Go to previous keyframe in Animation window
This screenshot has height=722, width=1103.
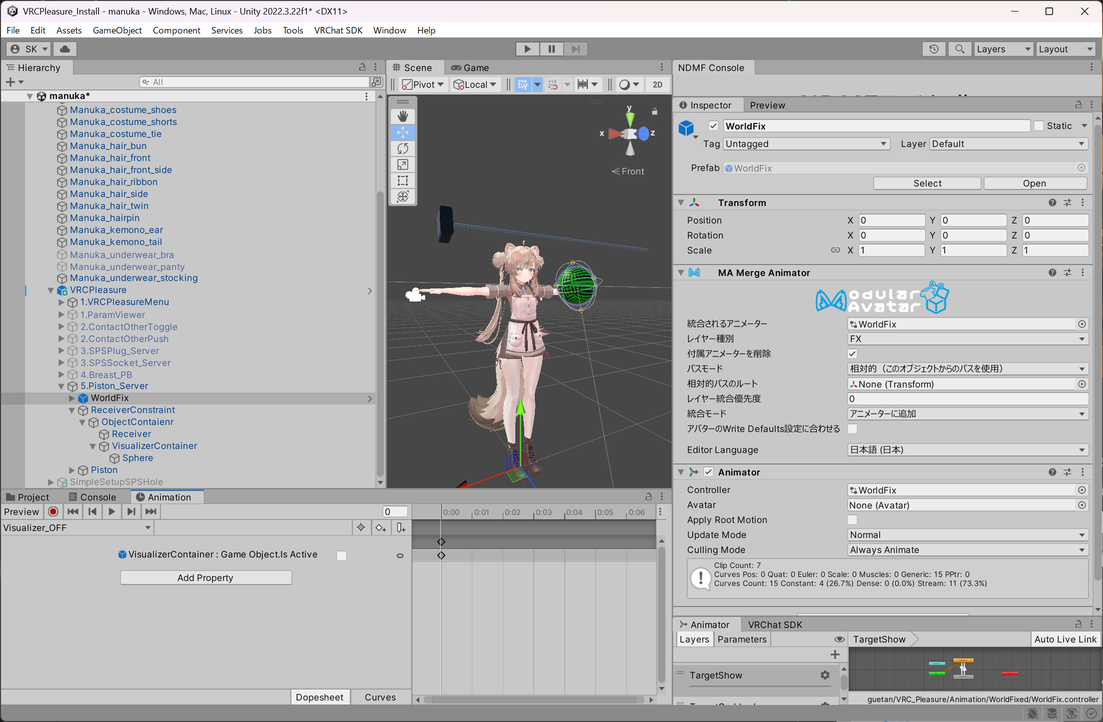pyautogui.click(x=92, y=512)
